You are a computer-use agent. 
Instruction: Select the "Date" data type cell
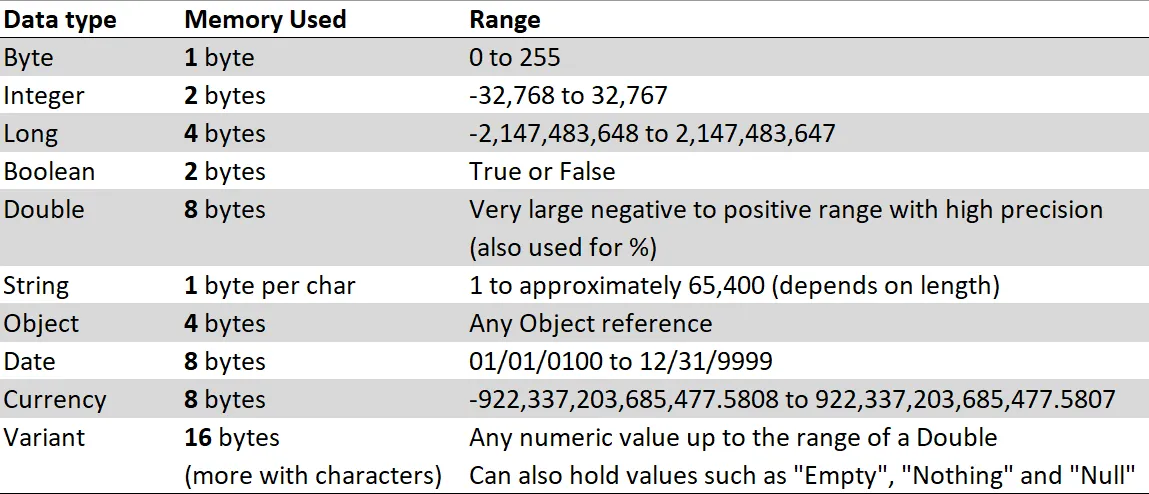point(30,362)
